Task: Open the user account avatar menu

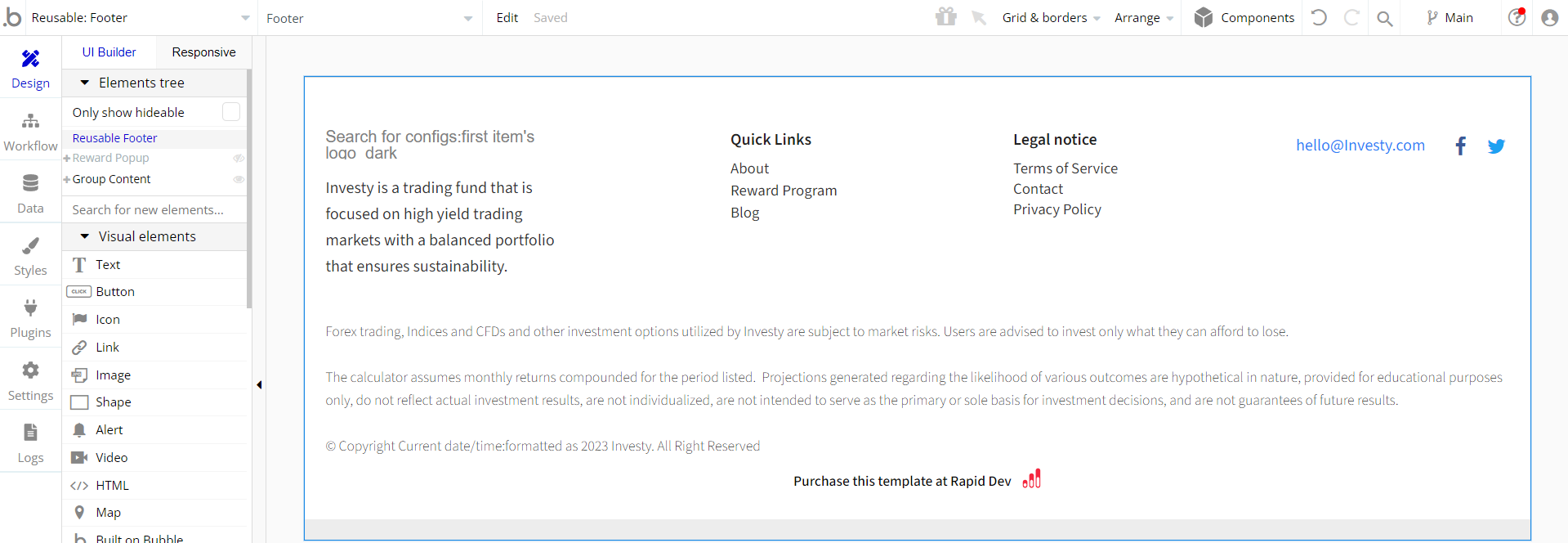Action: [1550, 17]
